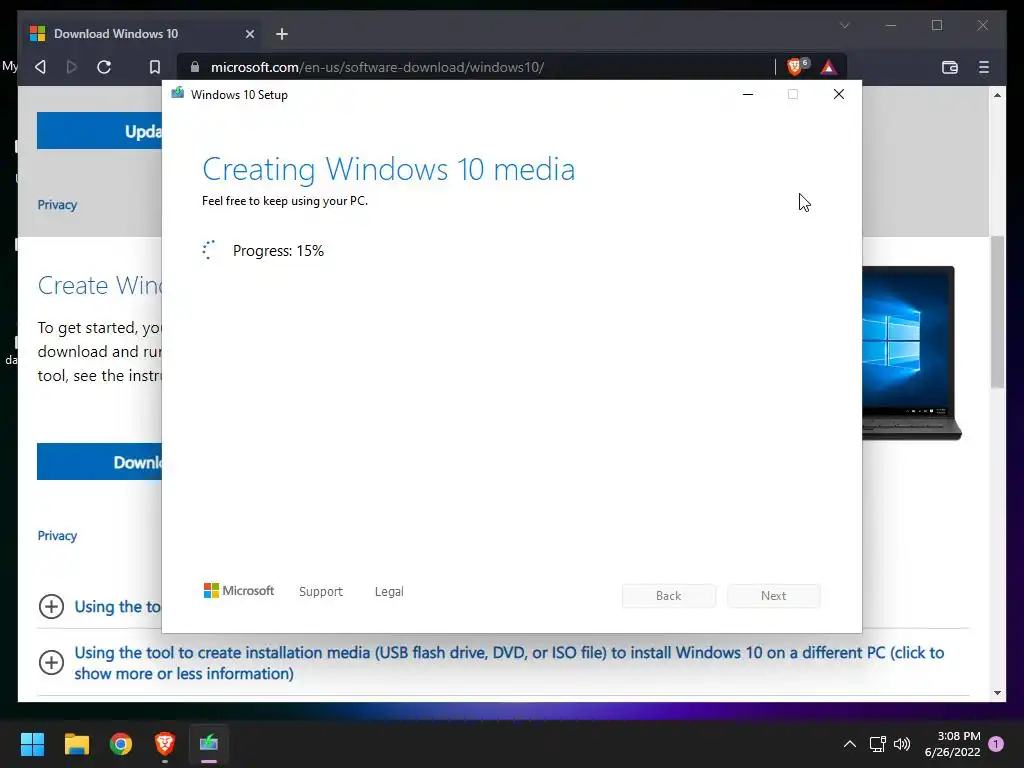Open the tab search dropdown chevron
The image size is (1024, 768).
click(x=844, y=25)
